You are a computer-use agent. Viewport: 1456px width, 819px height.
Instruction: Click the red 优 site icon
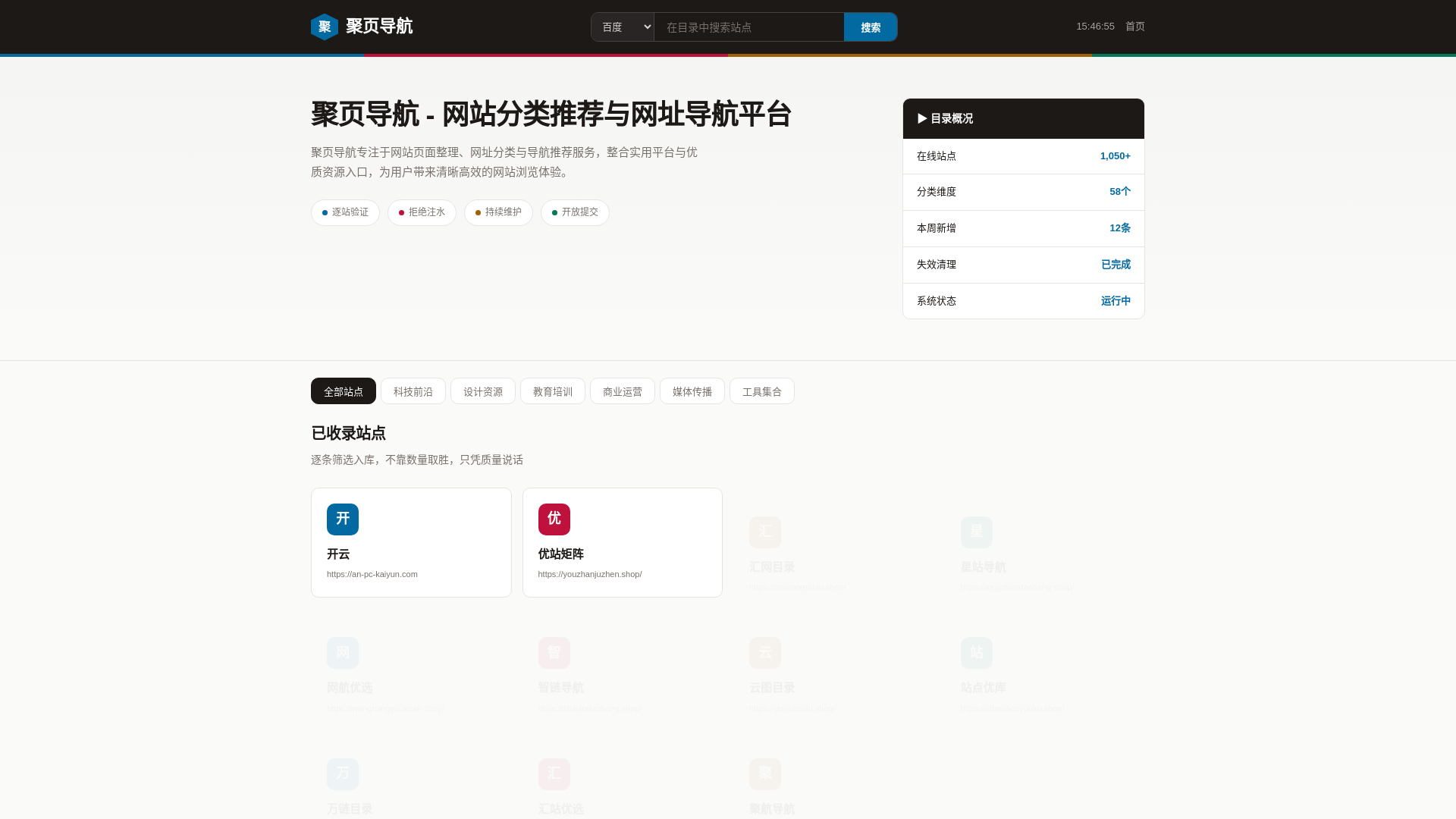click(554, 519)
